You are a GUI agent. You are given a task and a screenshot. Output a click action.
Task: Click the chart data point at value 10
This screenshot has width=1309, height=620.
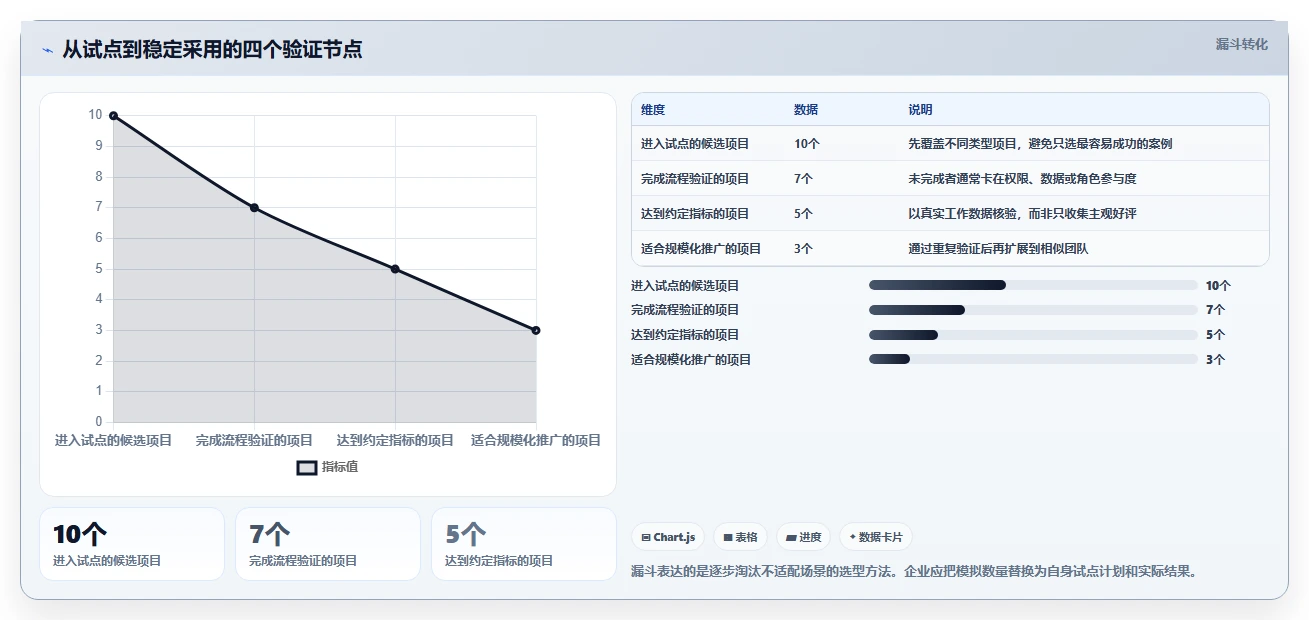pos(113,116)
